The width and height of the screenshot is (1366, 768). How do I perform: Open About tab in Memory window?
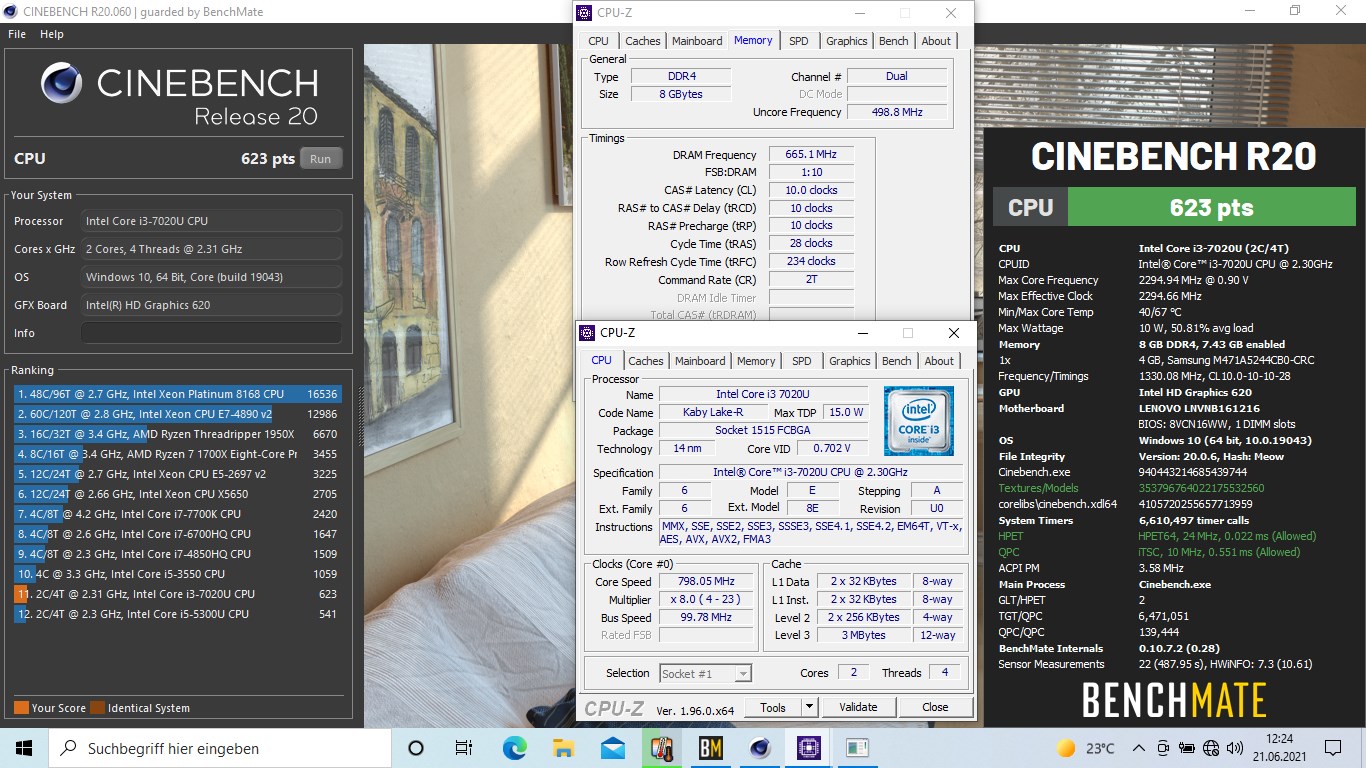(936, 41)
